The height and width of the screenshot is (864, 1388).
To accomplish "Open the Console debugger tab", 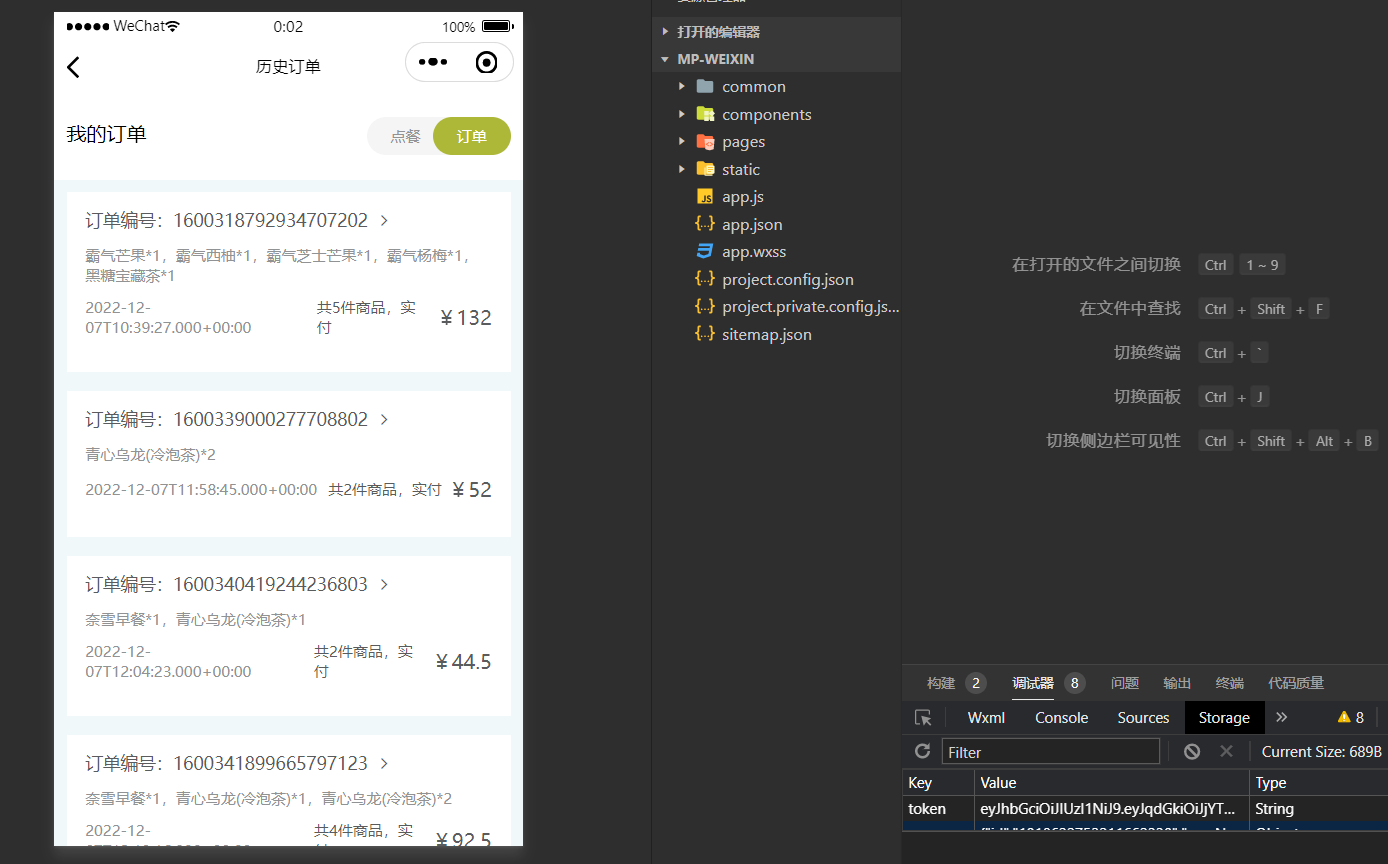I will [1061, 718].
